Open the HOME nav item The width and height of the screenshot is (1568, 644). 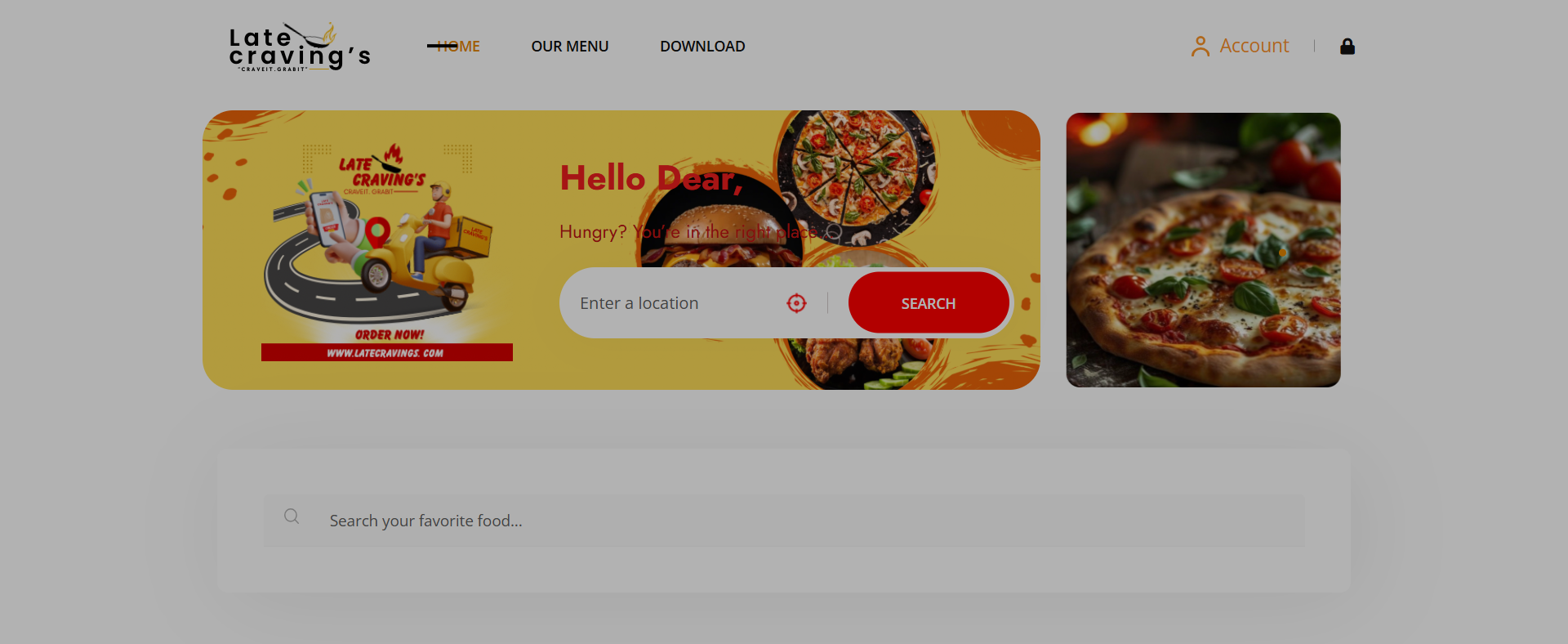coord(457,47)
